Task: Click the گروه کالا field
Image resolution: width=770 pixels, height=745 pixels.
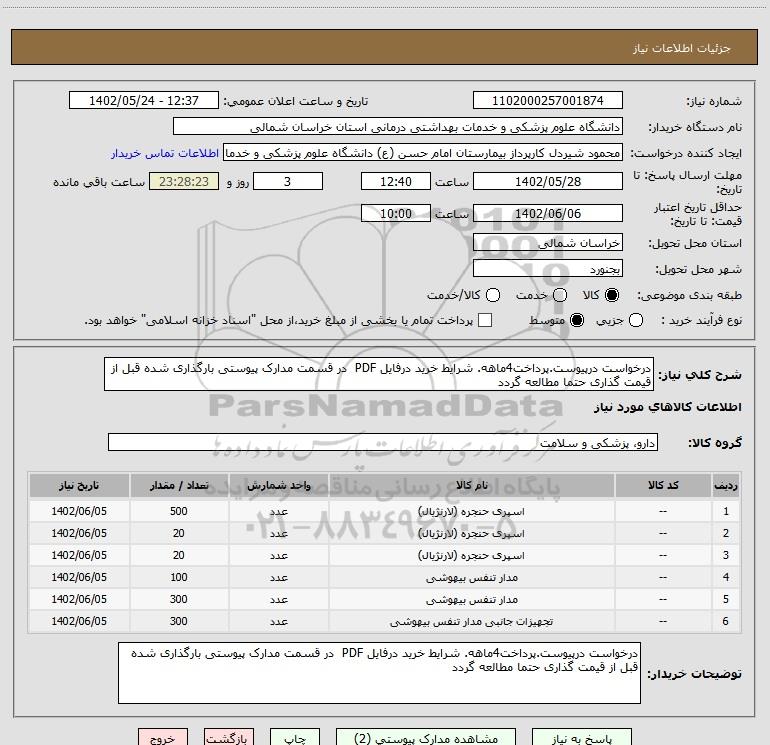Action: click(x=382, y=442)
